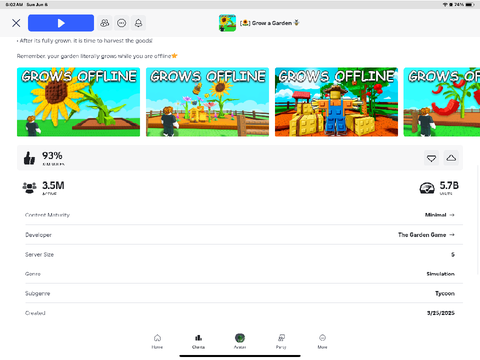Screen dimensions: 480x360
Task: Tap the visits gauge icon
Action: coord(427,188)
